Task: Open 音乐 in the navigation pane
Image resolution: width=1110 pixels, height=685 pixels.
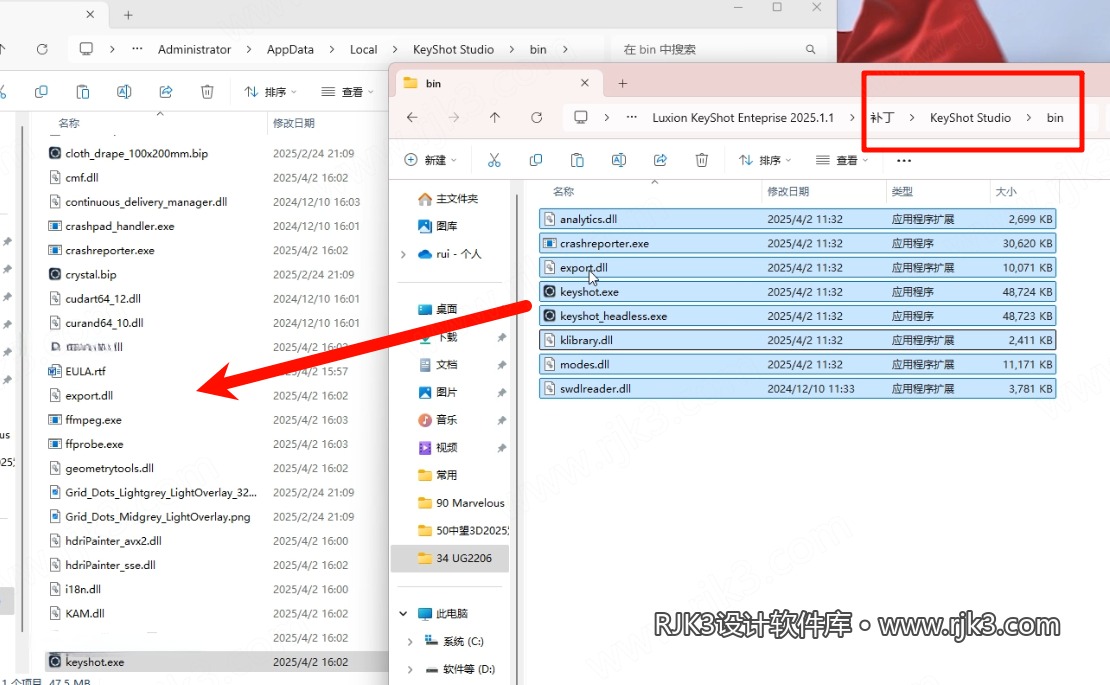Action: coord(438,420)
